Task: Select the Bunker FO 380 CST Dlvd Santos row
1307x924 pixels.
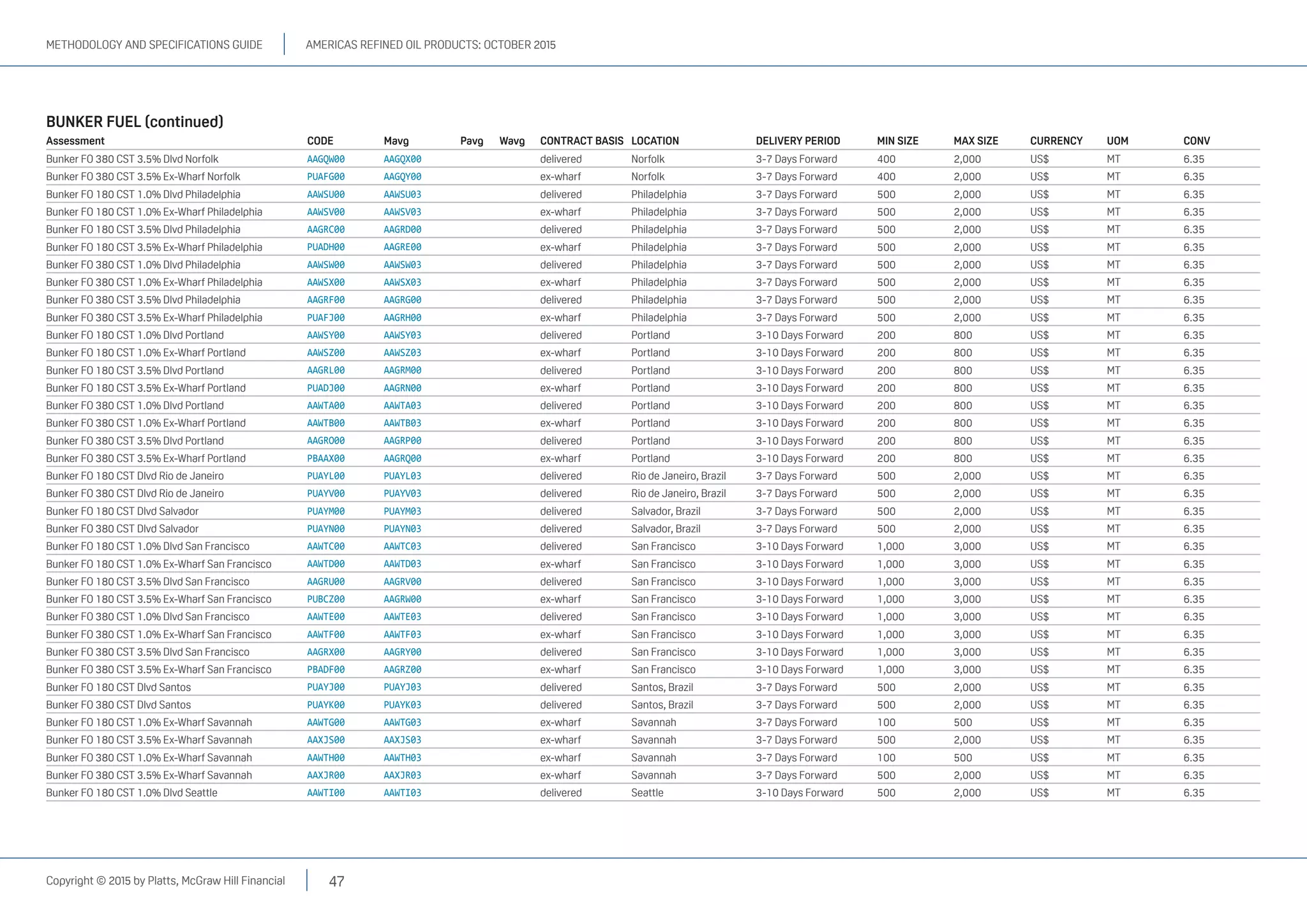Action: pos(118,705)
